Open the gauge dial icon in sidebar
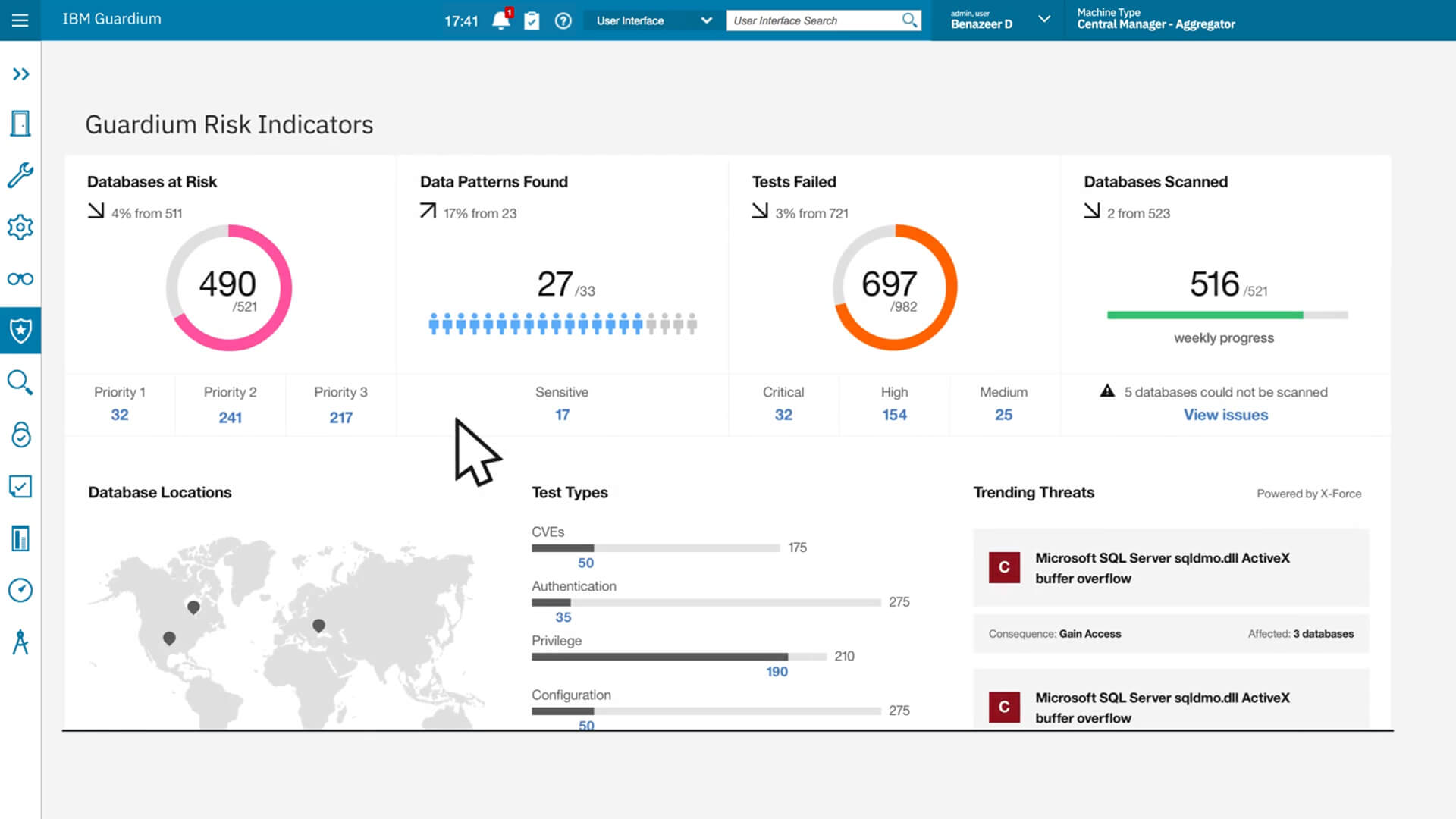1456x819 pixels. (20, 590)
